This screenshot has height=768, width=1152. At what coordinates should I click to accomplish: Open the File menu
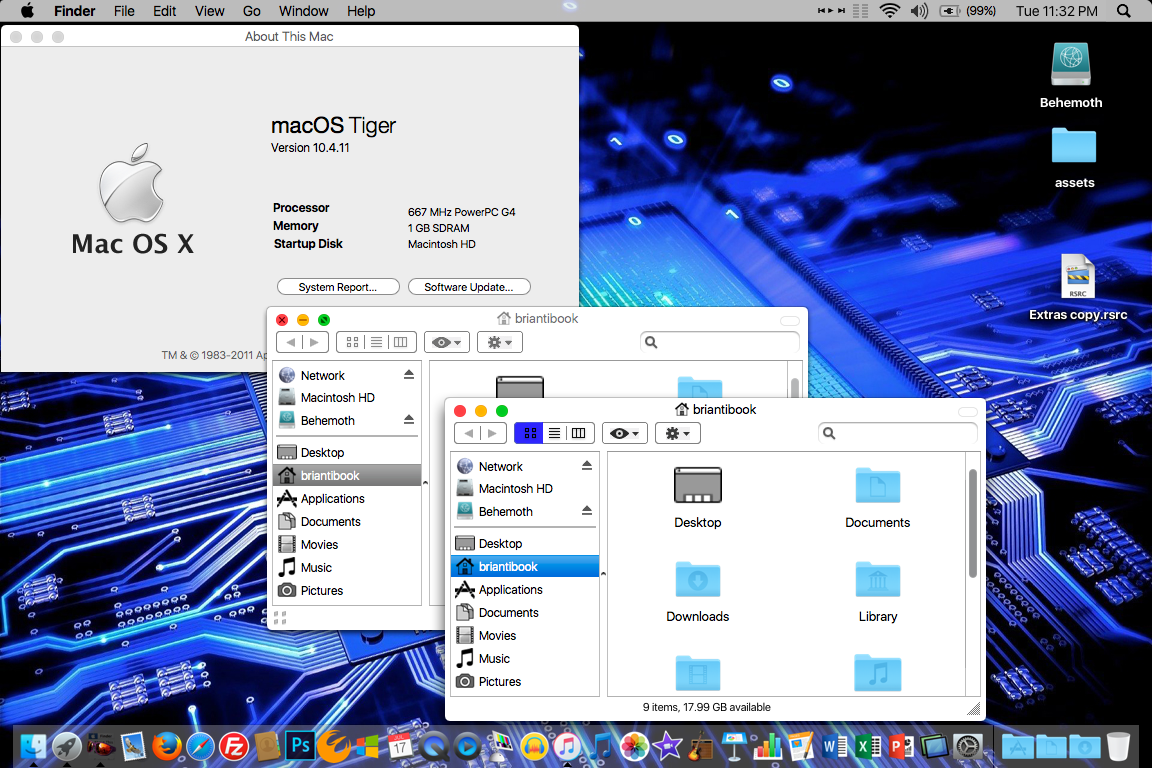(x=124, y=11)
